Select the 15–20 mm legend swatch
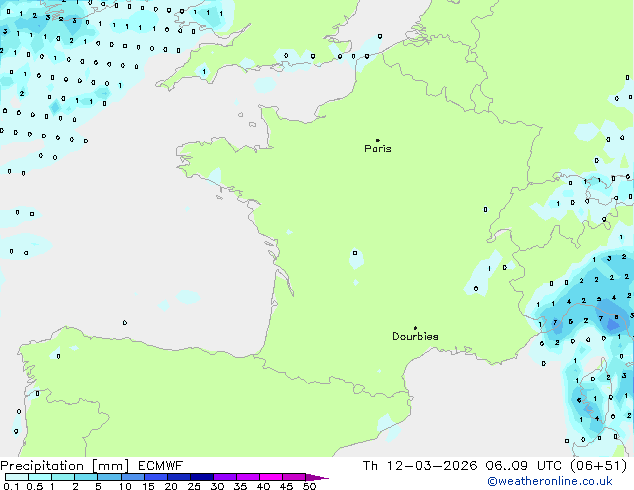This screenshot has height=490, width=634. (x=155, y=477)
